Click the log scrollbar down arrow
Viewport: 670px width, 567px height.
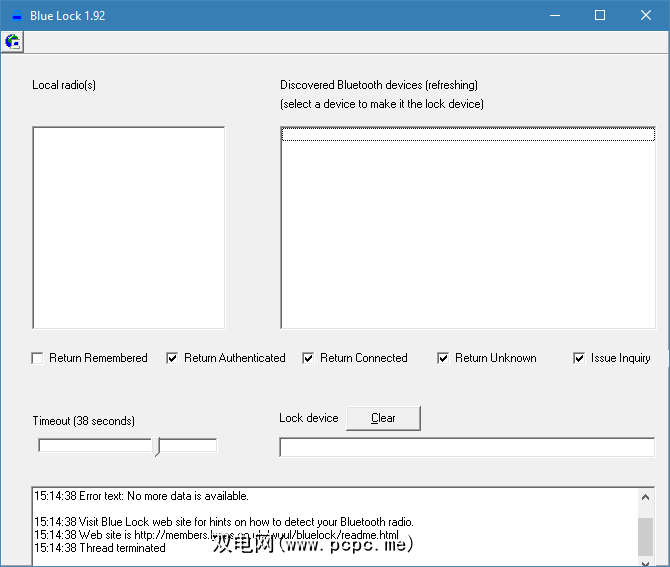point(645,563)
